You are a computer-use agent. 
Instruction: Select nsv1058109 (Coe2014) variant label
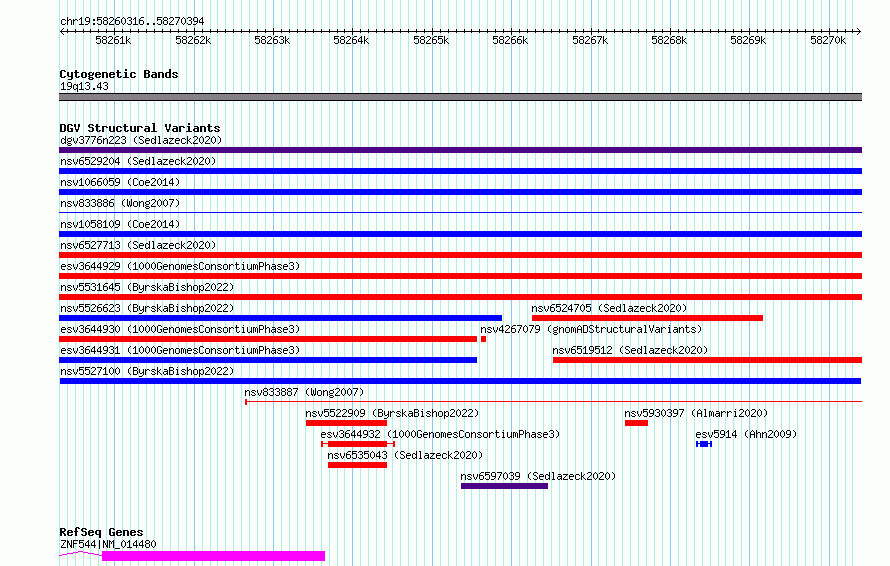coord(120,224)
